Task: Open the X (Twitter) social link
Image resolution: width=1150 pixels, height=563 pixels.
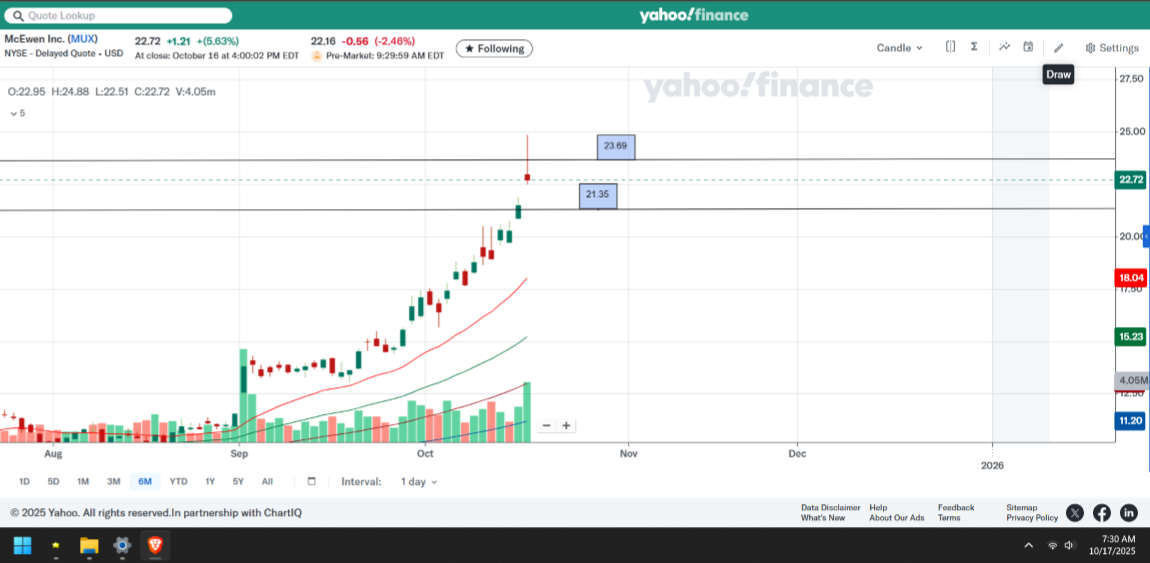Action: [1075, 513]
